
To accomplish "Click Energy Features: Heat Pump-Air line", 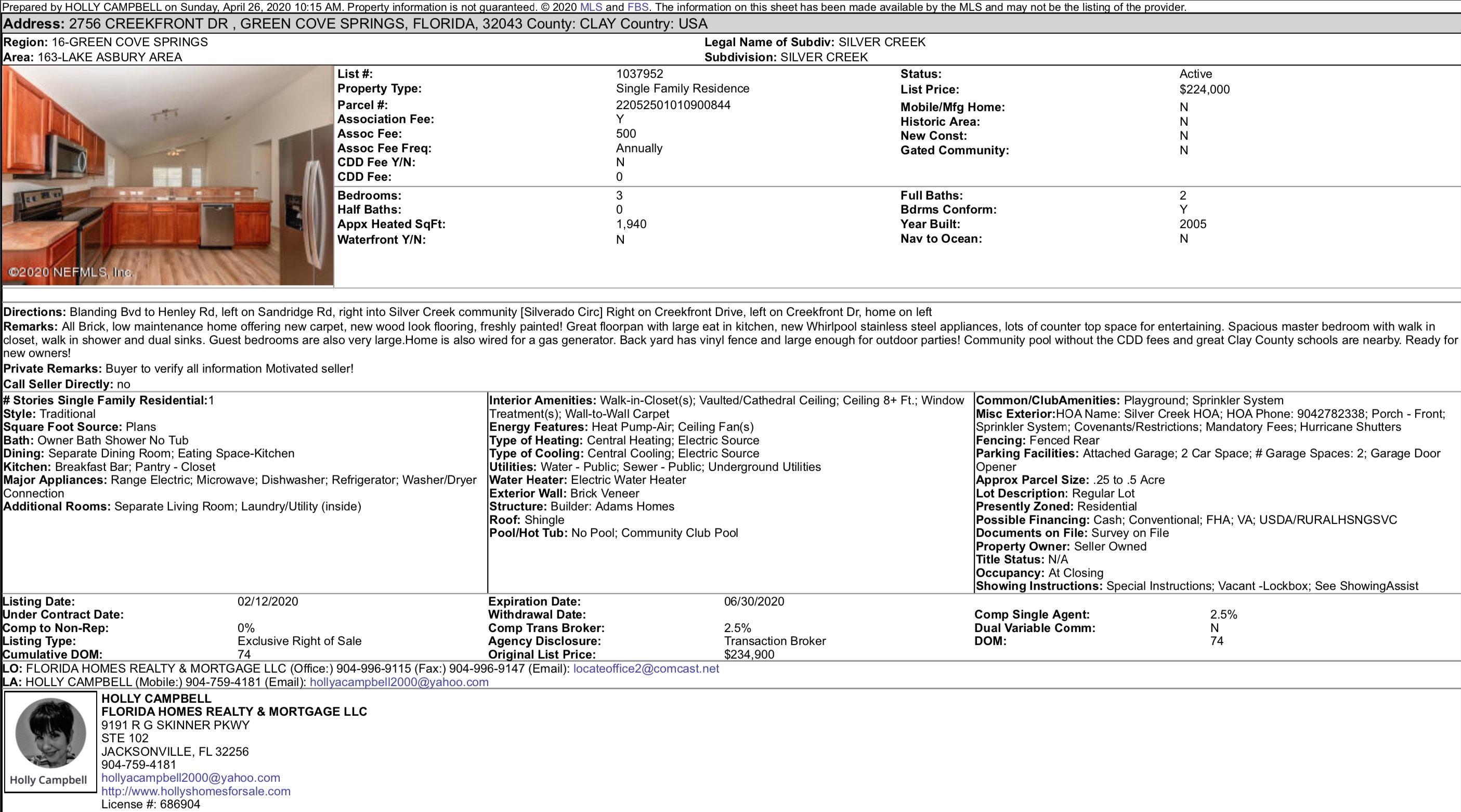I will point(621,427).
